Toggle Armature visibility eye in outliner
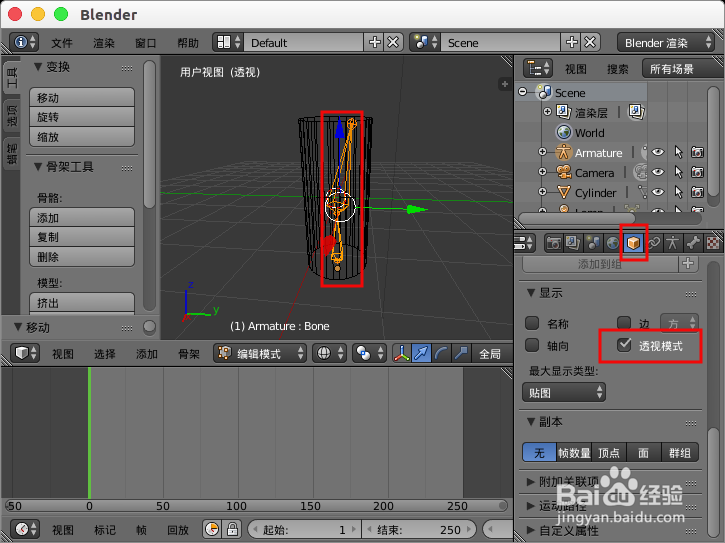 click(657, 152)
